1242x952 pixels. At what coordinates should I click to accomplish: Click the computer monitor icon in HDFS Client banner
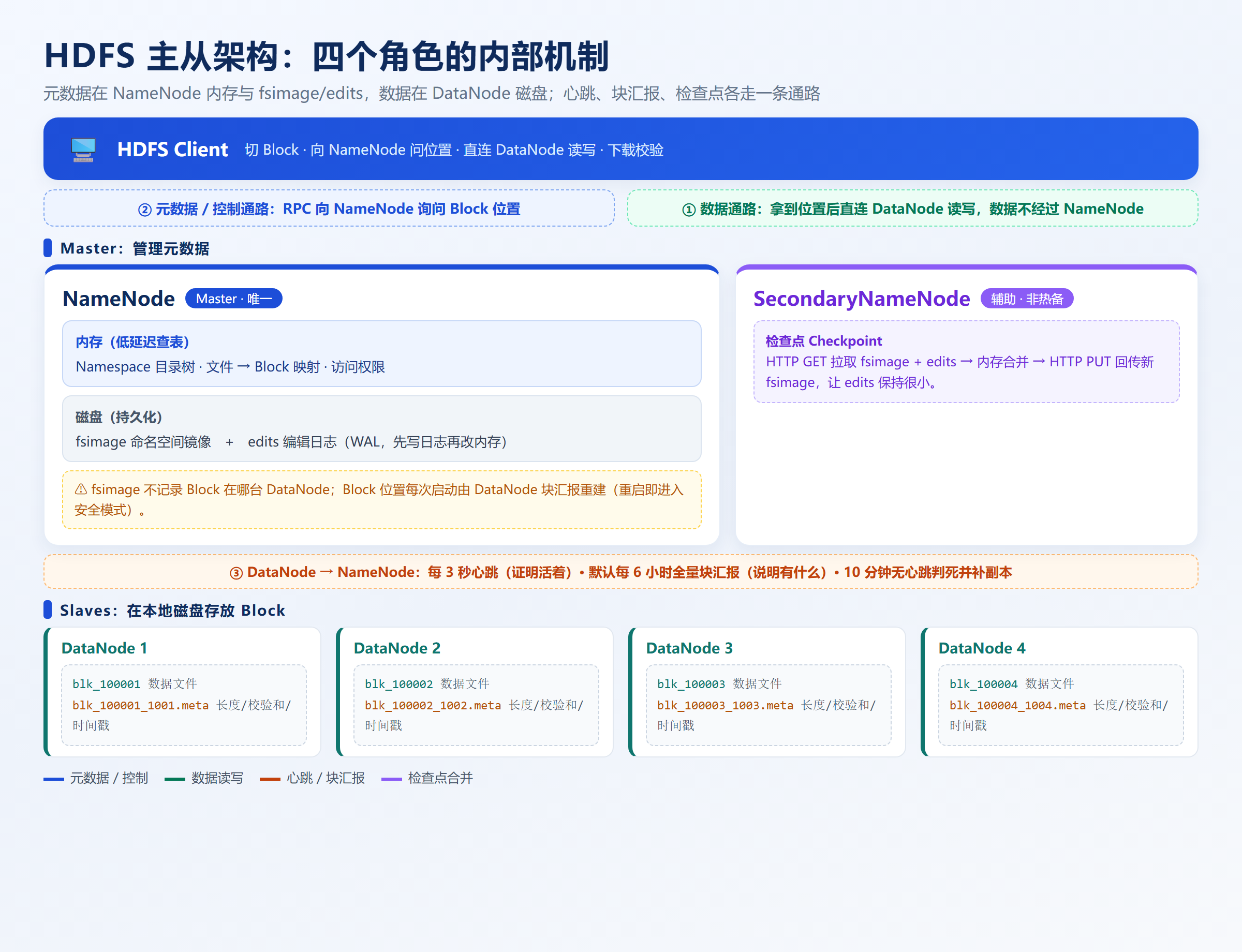pos(83,150)
